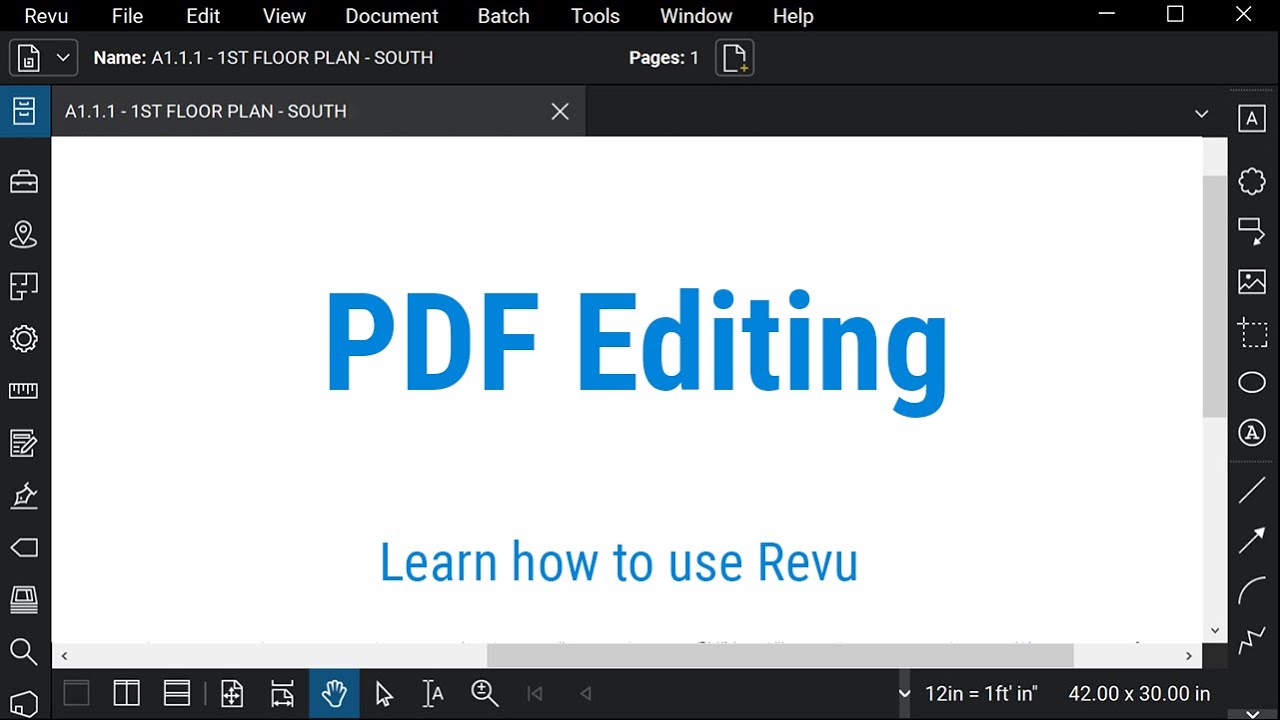
Task: Select the Polyline zigzag tool
Action: (1252, 641)
